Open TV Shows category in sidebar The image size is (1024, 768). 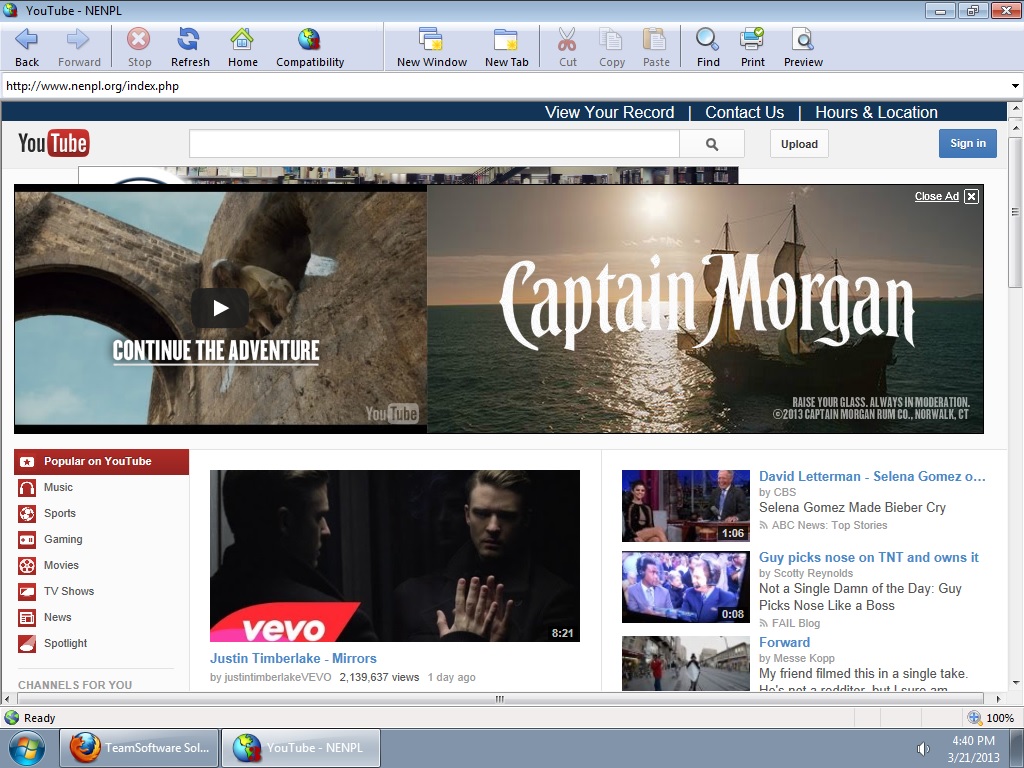point(69,592)
